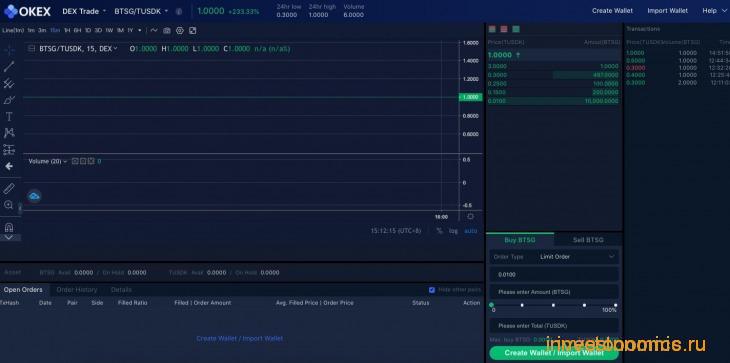Click the info icon next to BTSG/TUSDK
Image resolution: width=730 pixels, height=363 pixels.
[179, 12]
